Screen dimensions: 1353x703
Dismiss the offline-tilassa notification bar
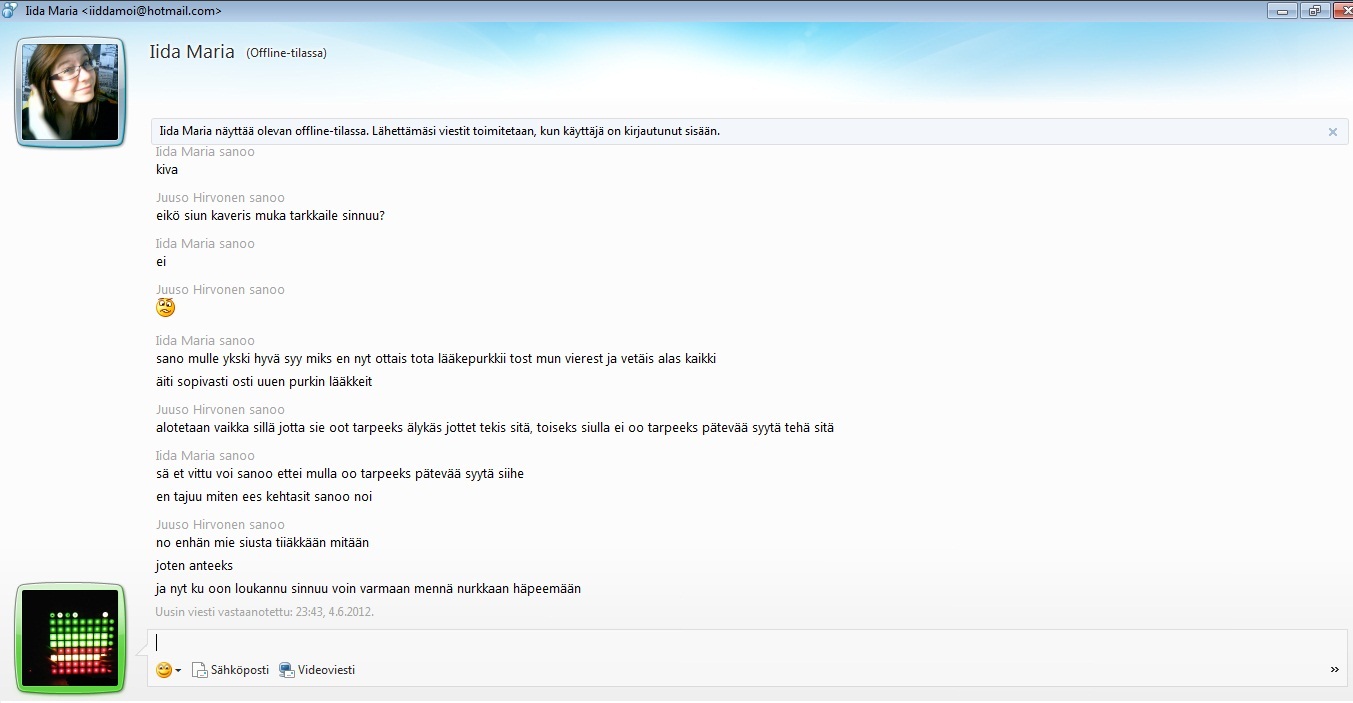coord(1332,132)
